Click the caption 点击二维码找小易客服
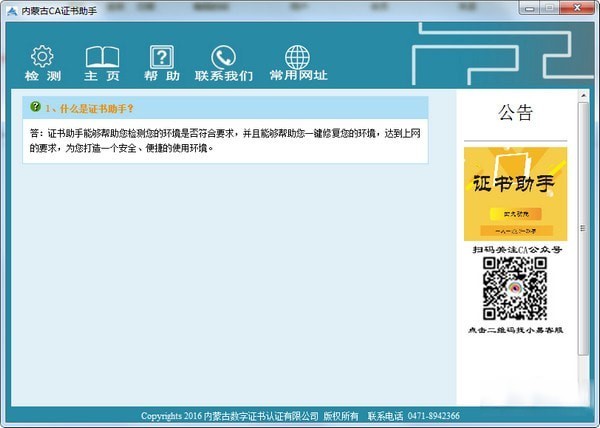This screenshot has height=428, width=600. pyautogui.click(x=515, y=330)
